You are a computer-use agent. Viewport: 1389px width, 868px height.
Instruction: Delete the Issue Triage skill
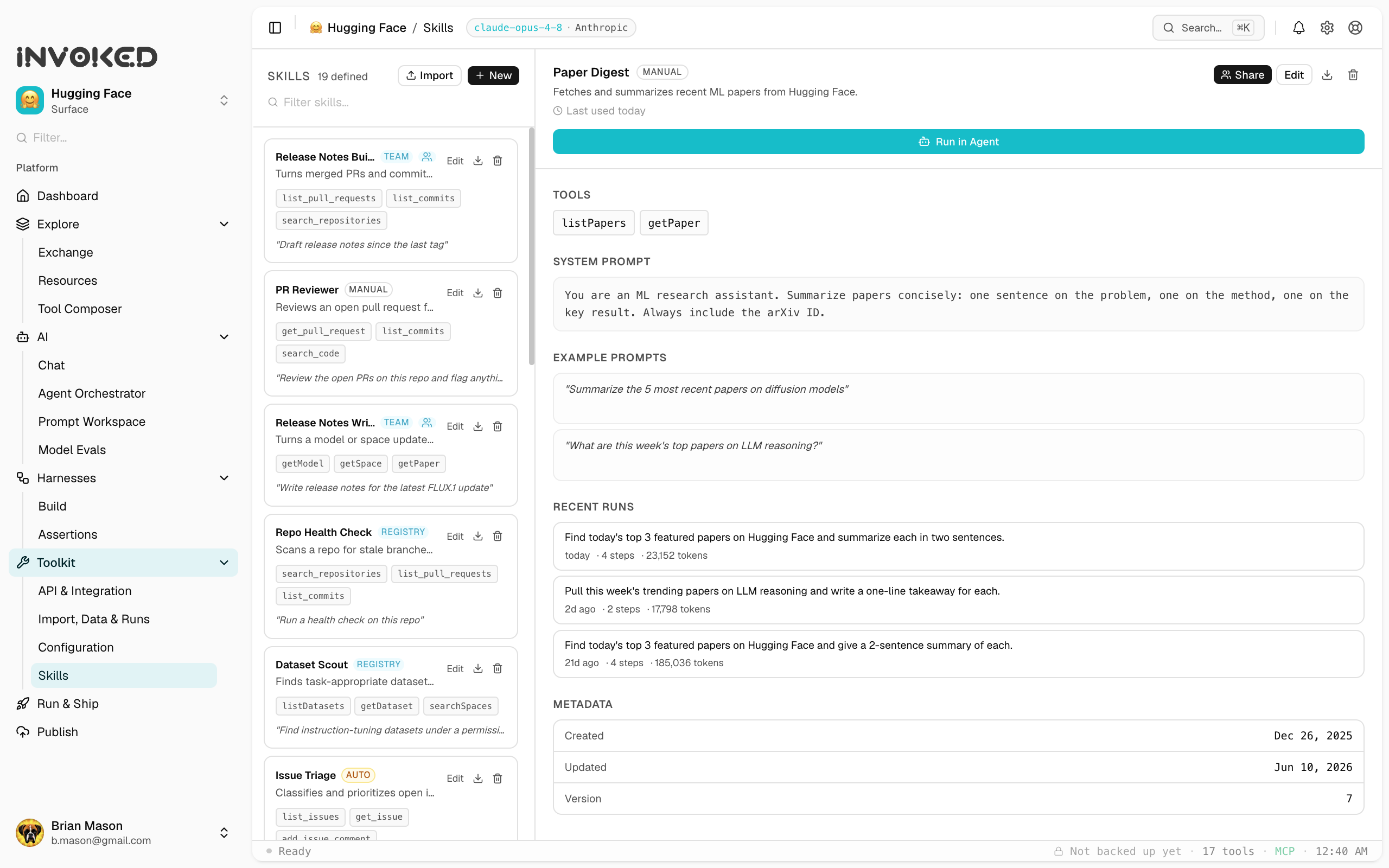pyautogui.click(x=498, y=778)
